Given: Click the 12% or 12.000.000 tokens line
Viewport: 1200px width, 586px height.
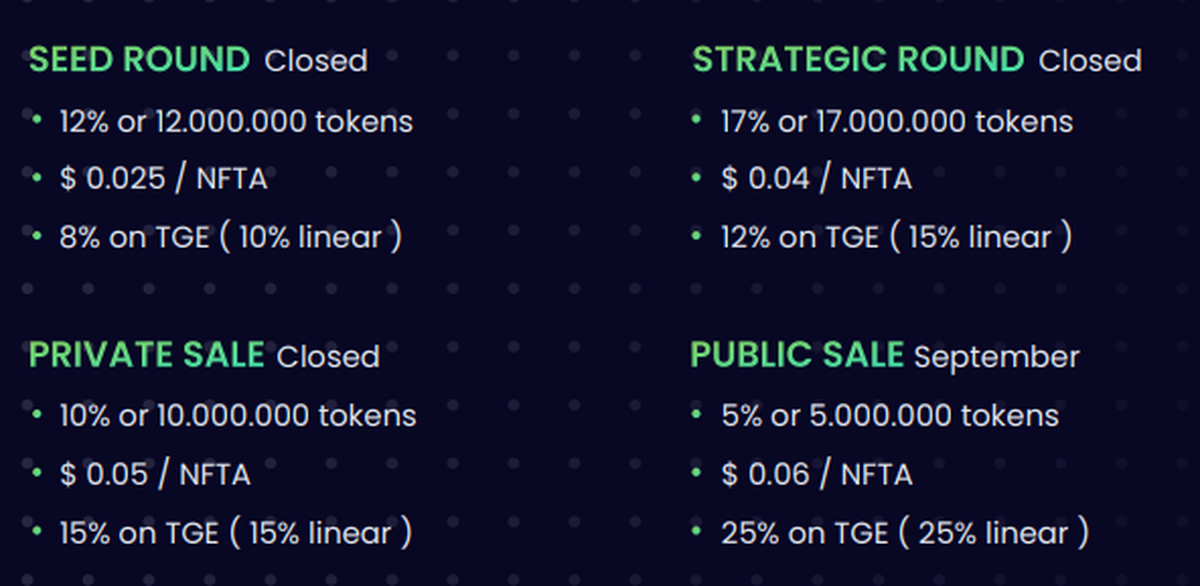Looking at the screenshot, I should pos(236,122).
